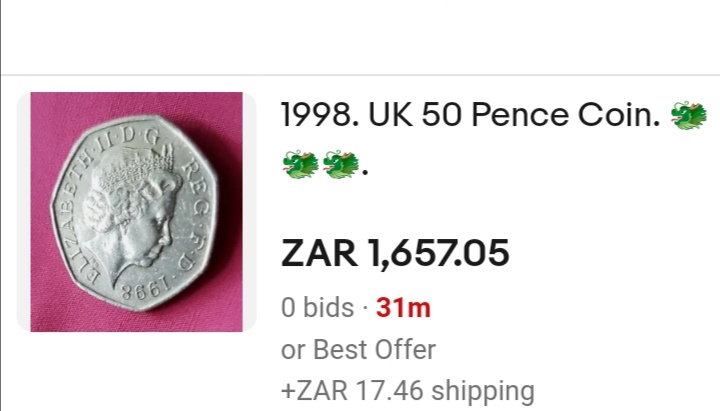Click the mirrored 1998 date on coin
The image size is (720, 411).
pyautogui.click(x=142, y=295)
